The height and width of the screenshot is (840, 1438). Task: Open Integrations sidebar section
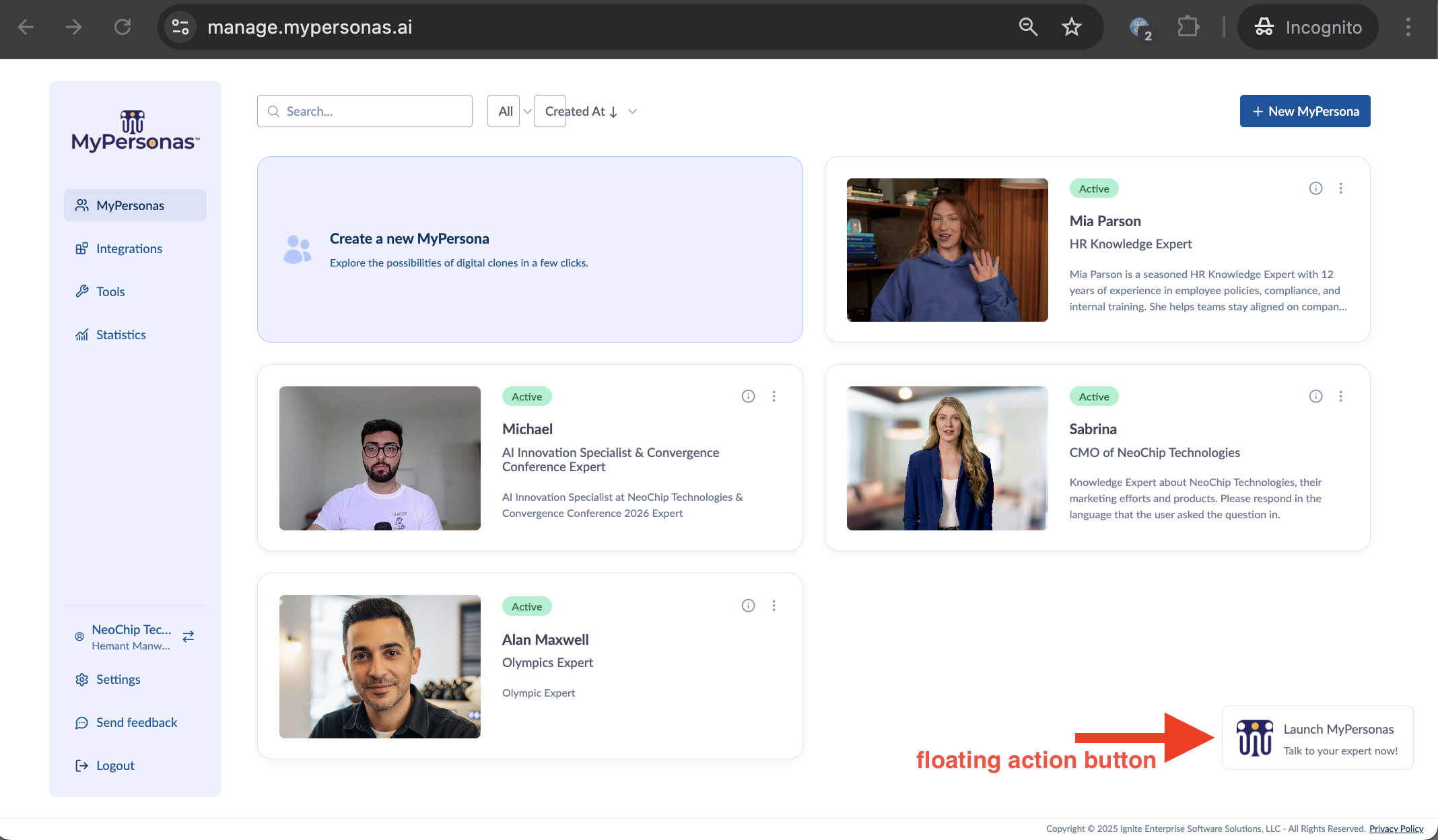tap(135, 248)
